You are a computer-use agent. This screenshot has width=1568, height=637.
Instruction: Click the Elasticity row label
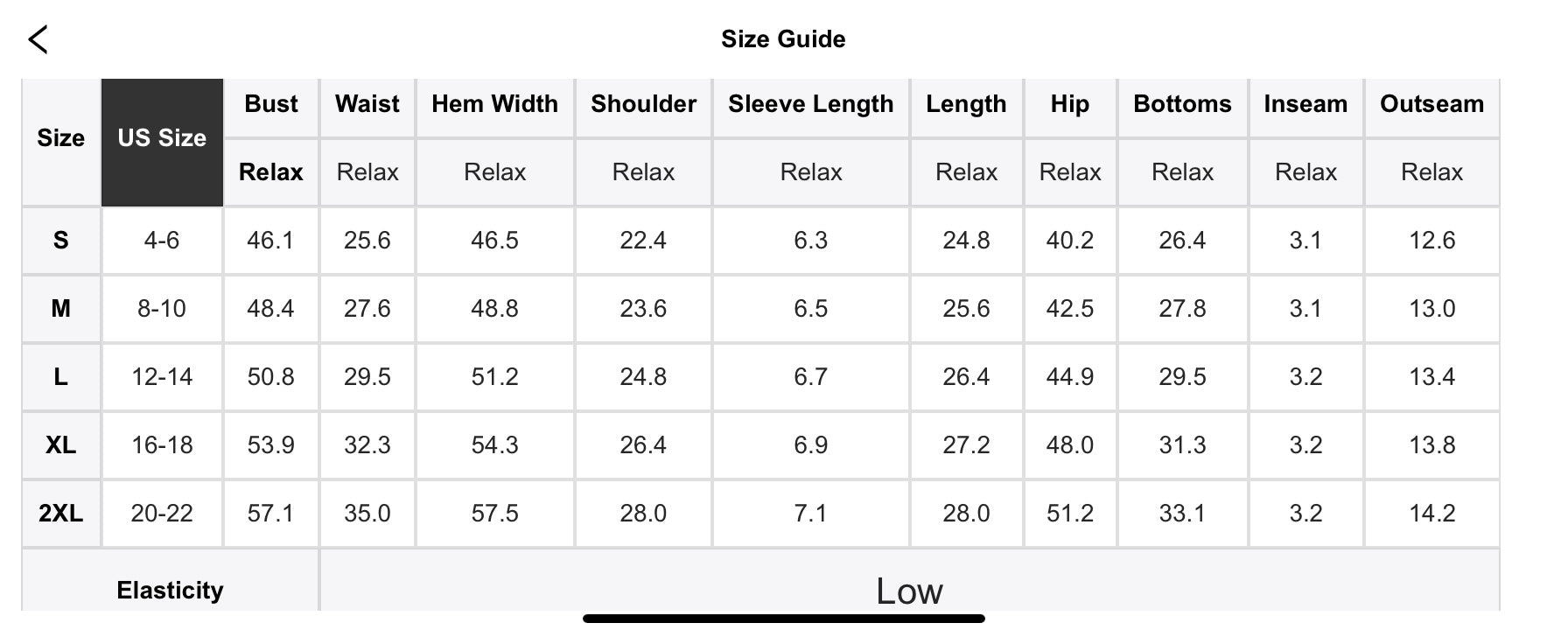click(x=170, y=591)
